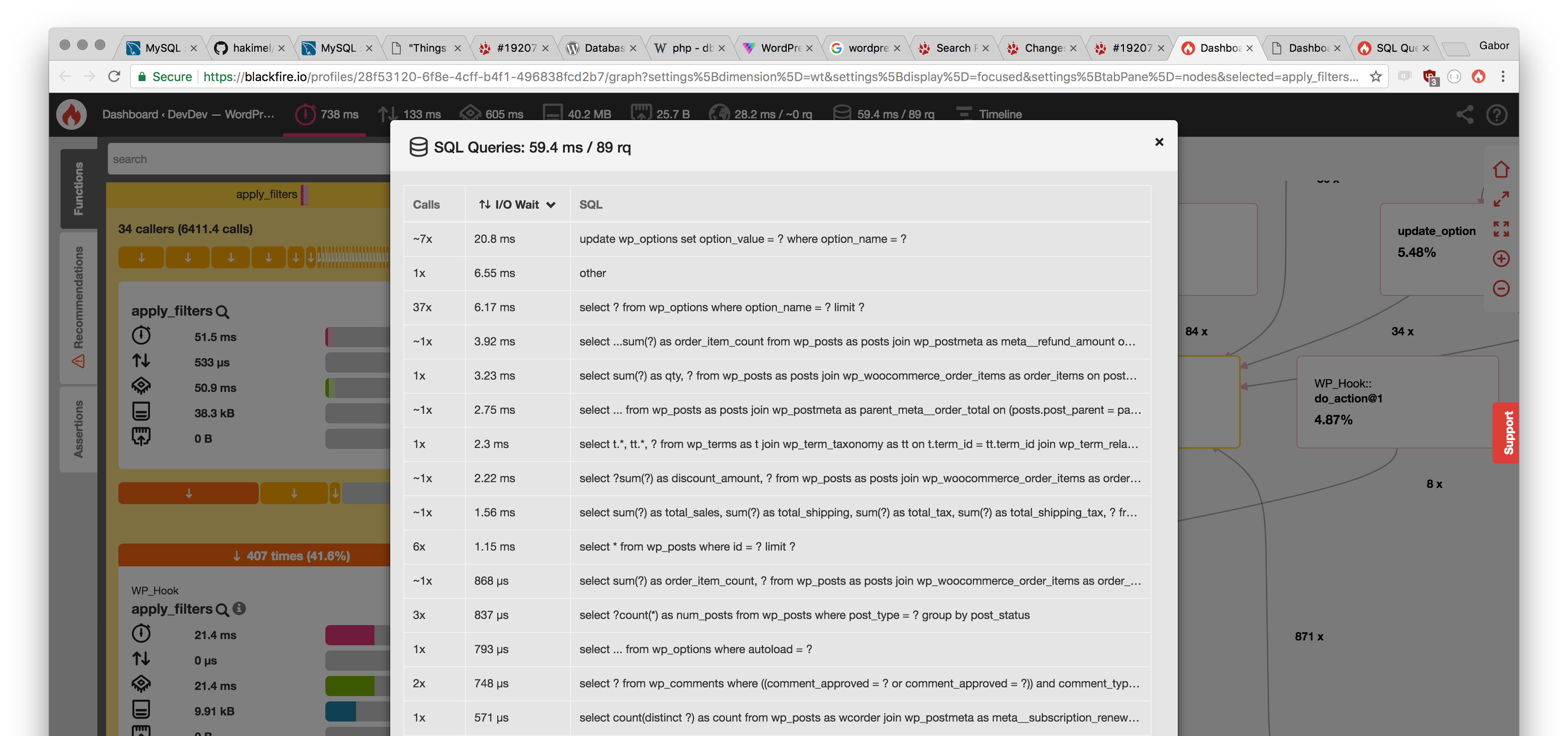Close the wordpre Google browser tab
The height and width of the screenshot is (736, 1568).
tap(897, 48)
